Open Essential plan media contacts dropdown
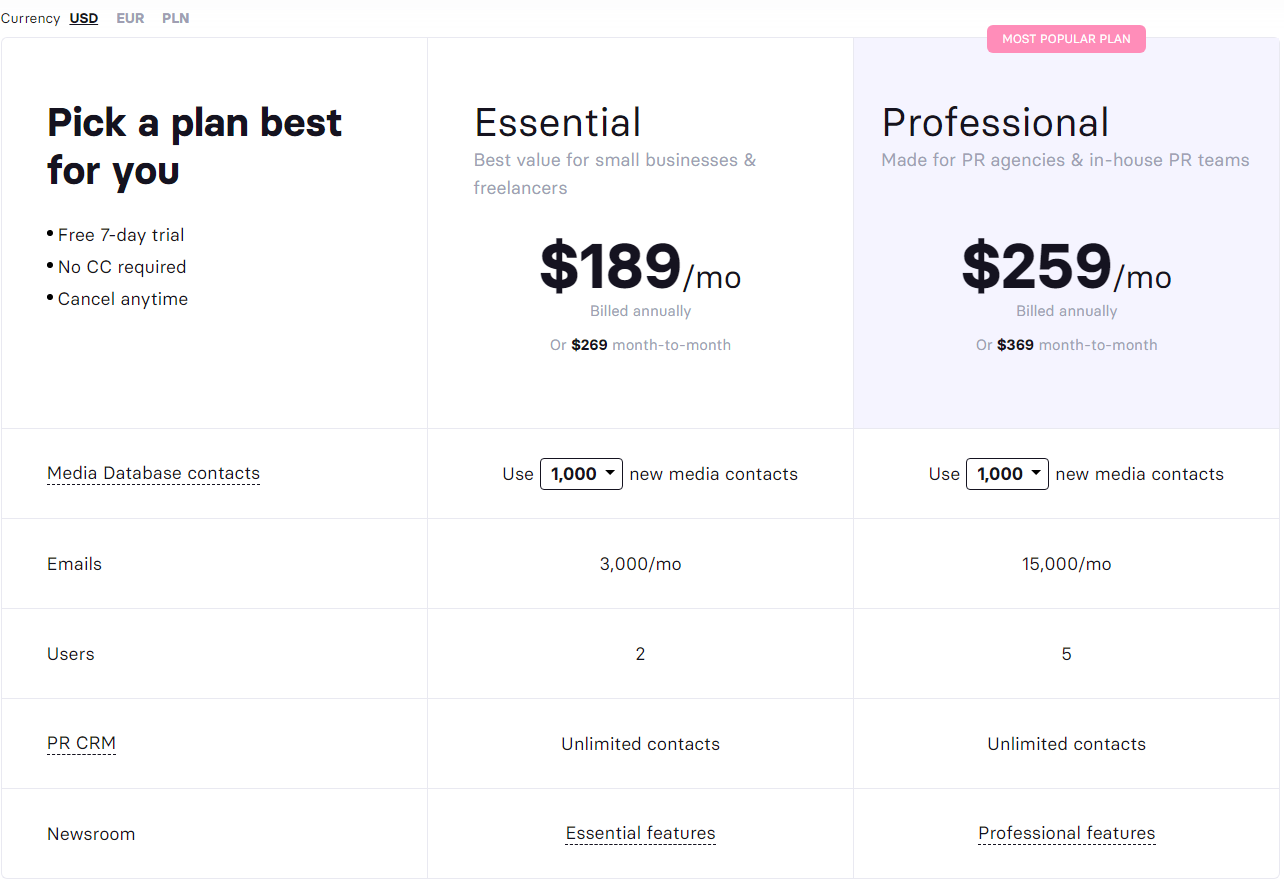Screen dimensions: 1284x880 581,474
